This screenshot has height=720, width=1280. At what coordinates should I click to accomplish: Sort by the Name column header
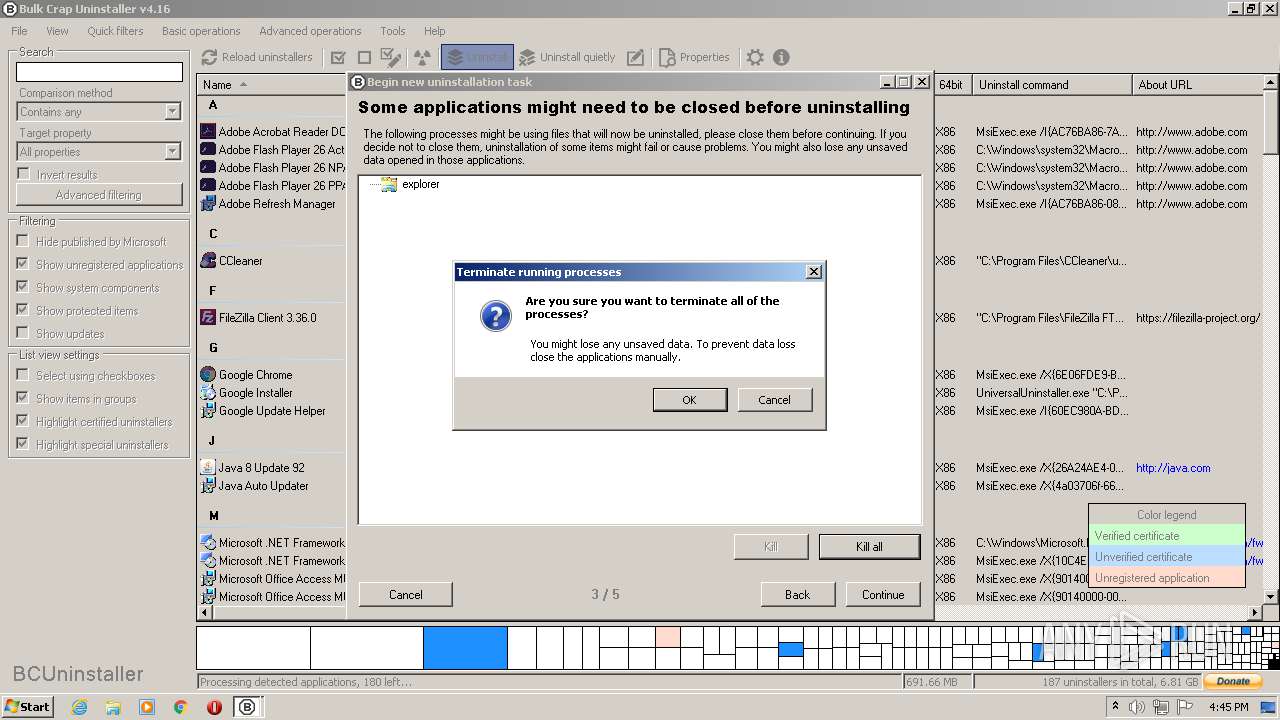(x=271, y=85)
